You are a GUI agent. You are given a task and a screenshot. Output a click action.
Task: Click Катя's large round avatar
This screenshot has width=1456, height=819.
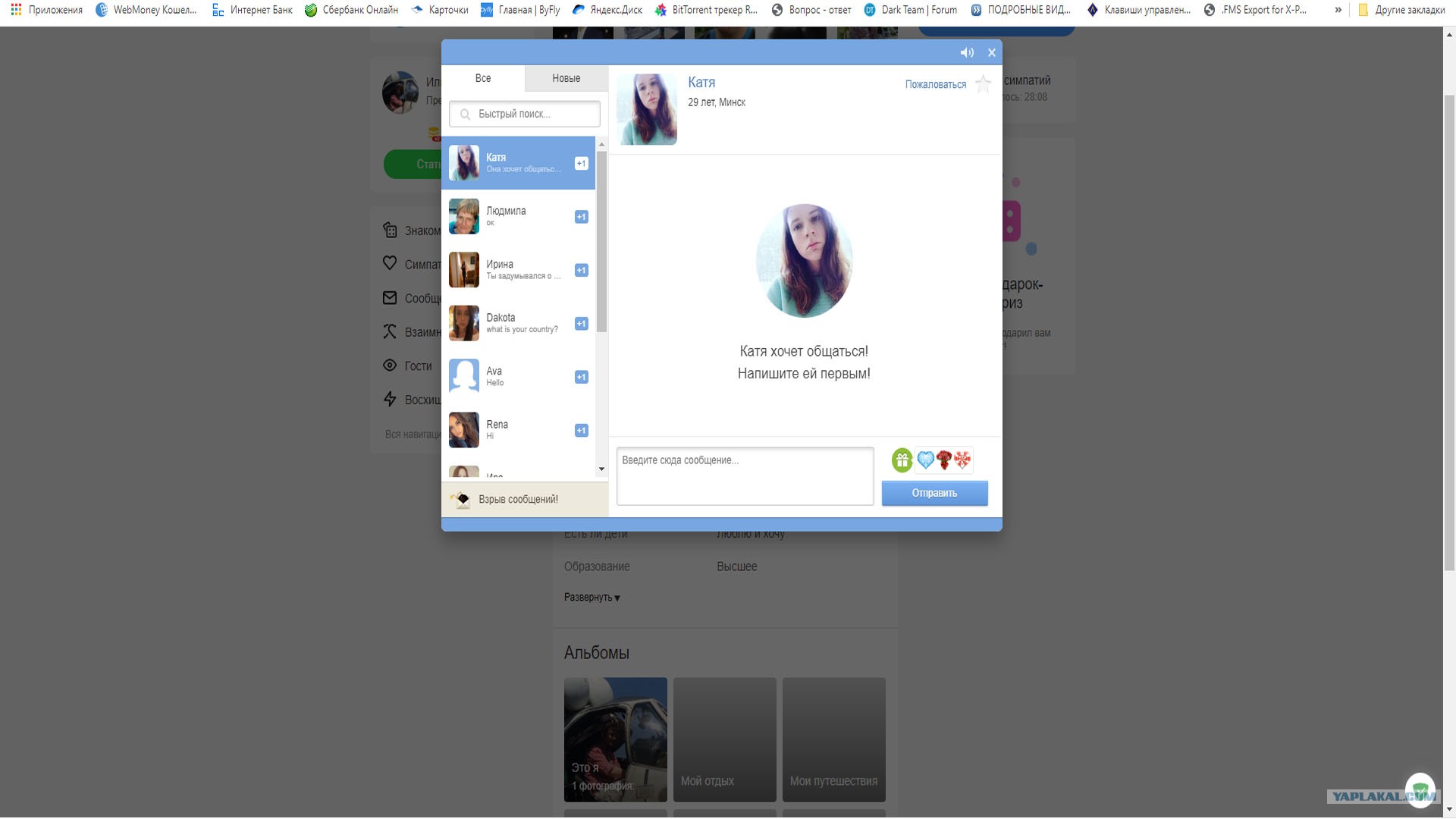point(805,260)
